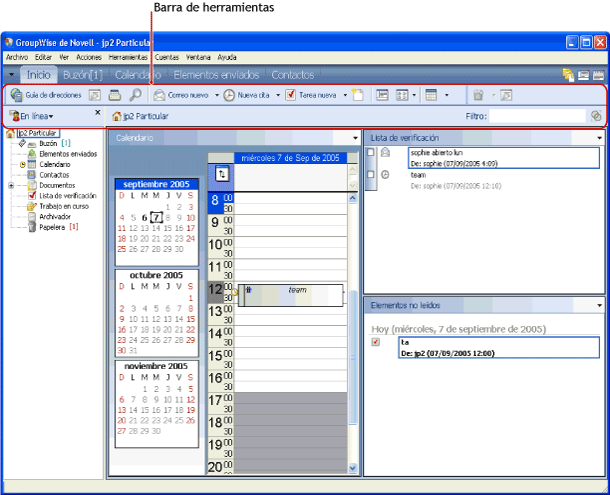Open the unread 'ta' item from jp2
The height and width of the screenshot is (495, 610).
499,348
